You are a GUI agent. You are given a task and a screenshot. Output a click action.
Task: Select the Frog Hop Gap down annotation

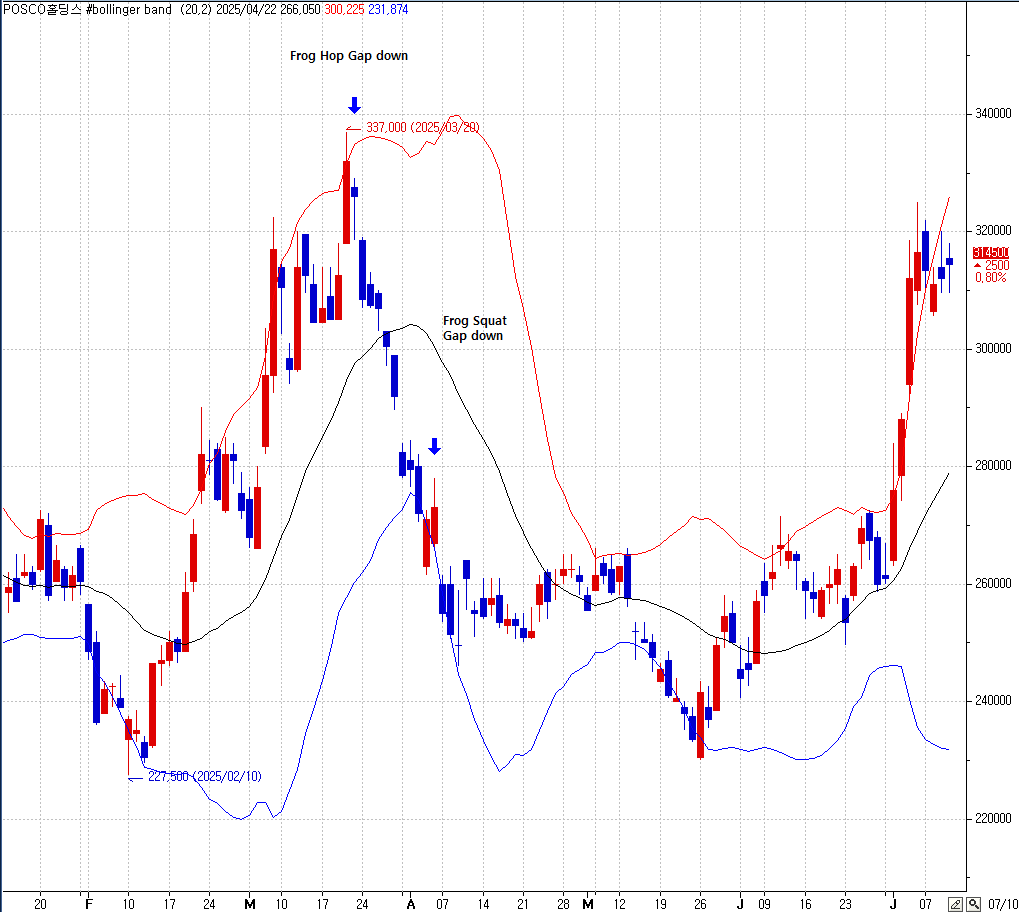(x=349, y=56)
